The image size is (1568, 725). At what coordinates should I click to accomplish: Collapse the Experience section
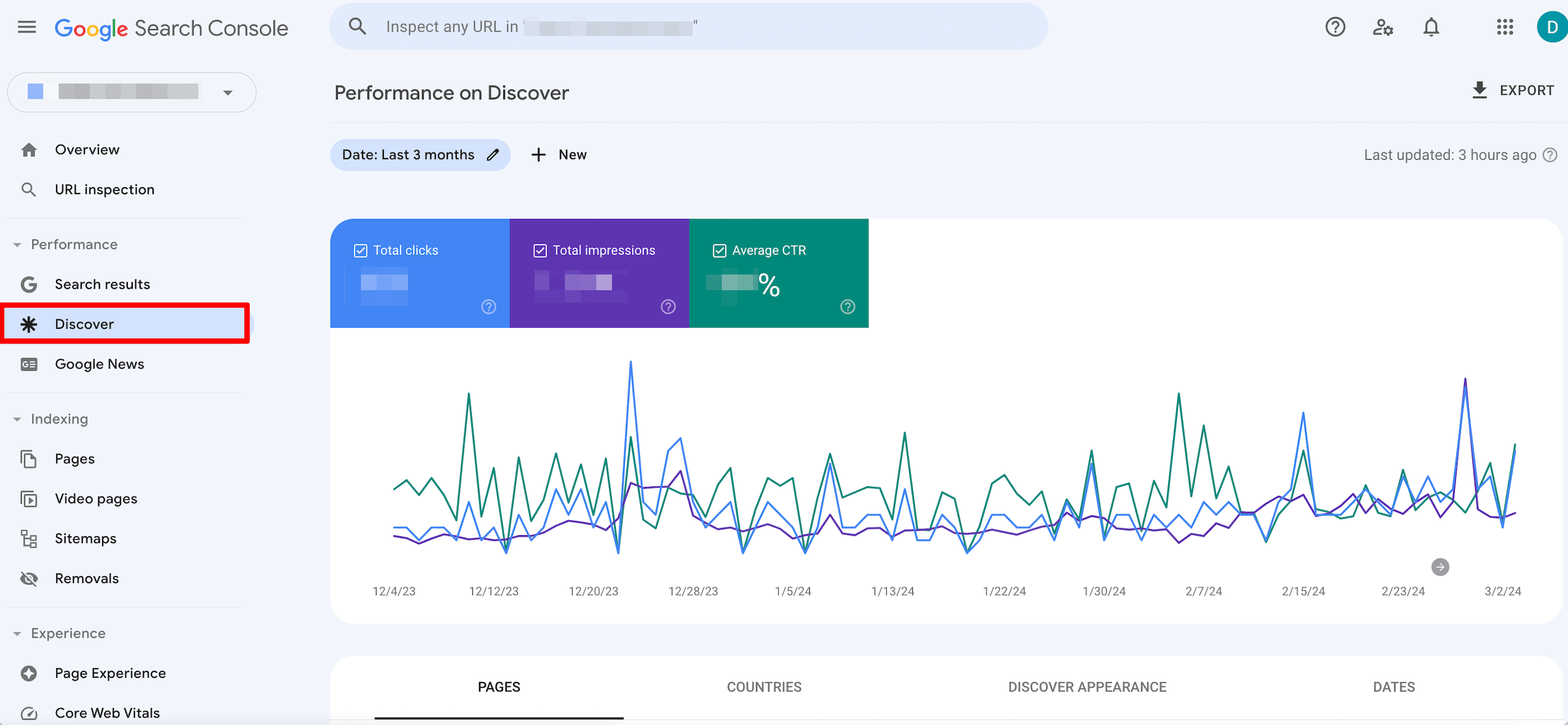point(17,634)
